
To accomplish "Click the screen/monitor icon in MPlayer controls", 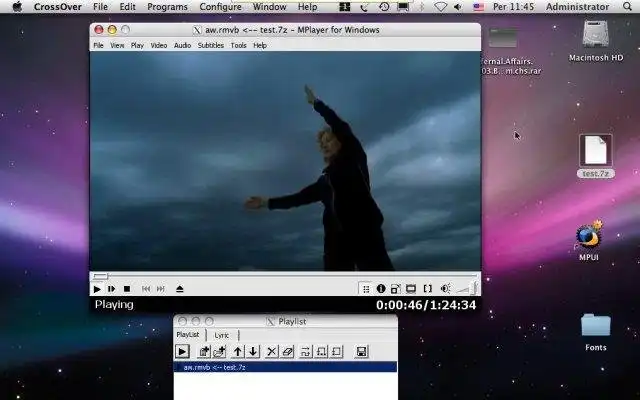I will (x=411, y=289).
